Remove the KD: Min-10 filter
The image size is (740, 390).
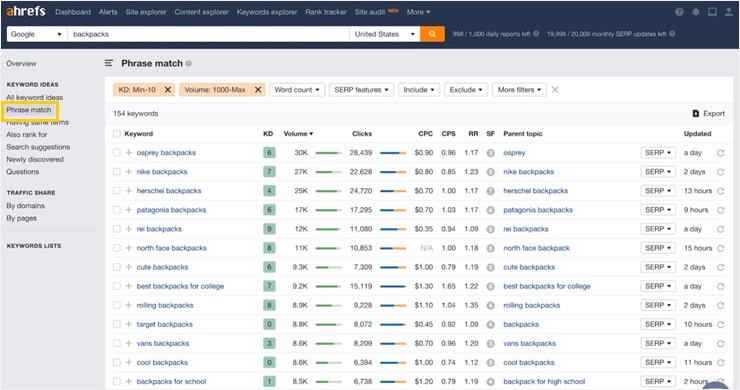pyautogui.click(x=168, y=90)
